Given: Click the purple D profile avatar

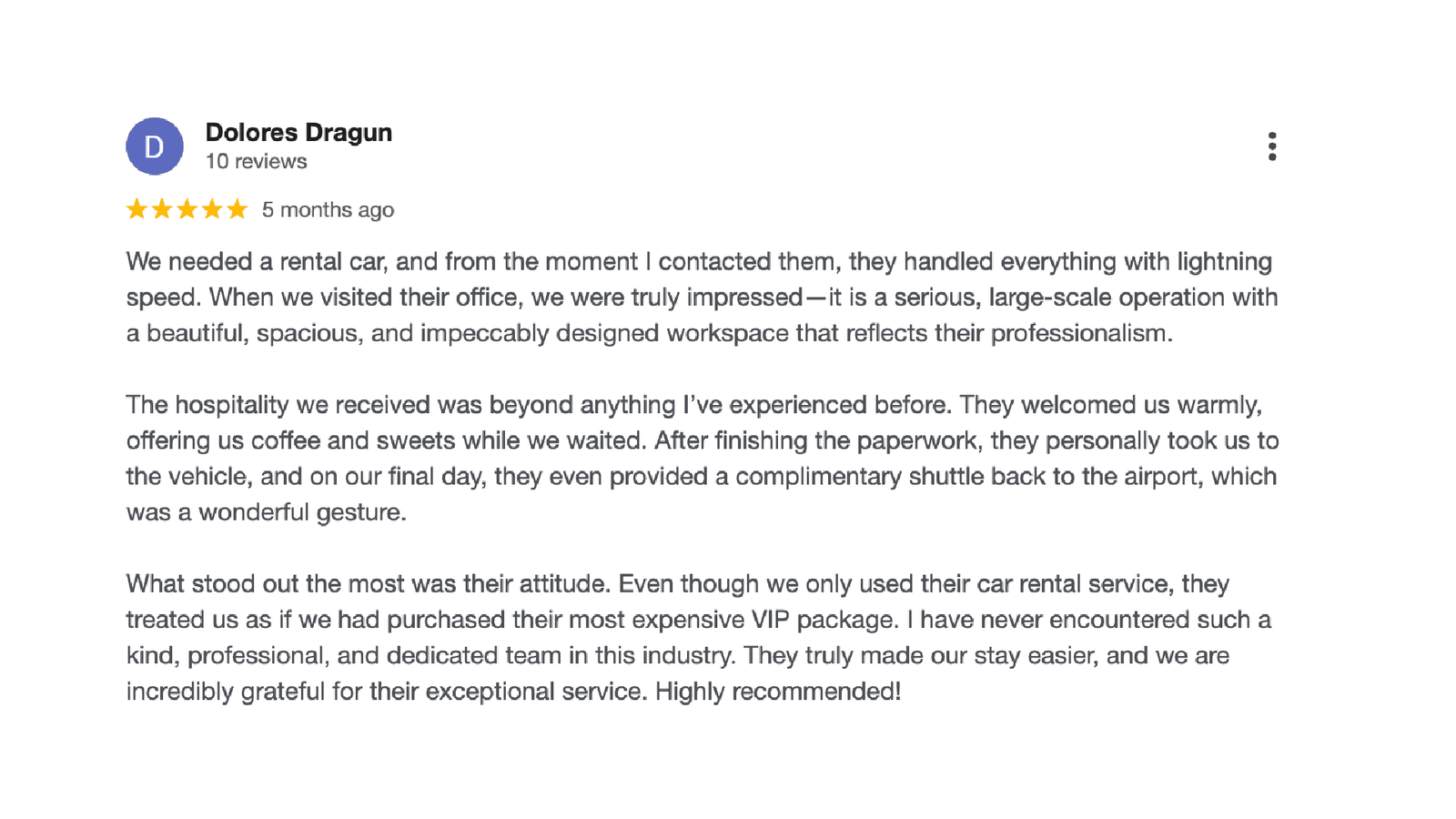Looking at the screenshot, I should coord(155,147).
